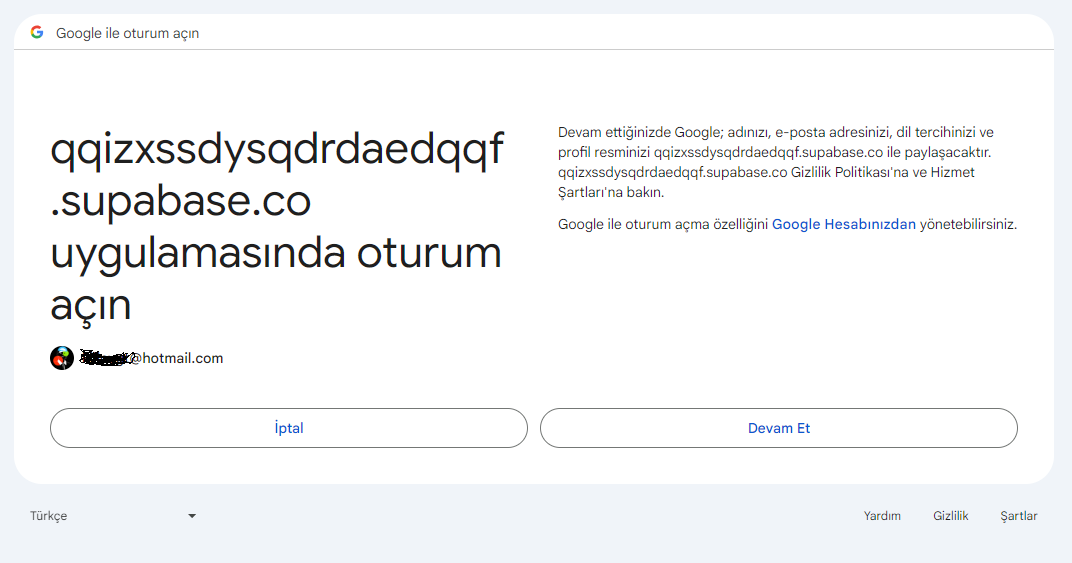
Task: Click the 'Gizlilik Politikası'na' text in paragraph
Action: 850,172
